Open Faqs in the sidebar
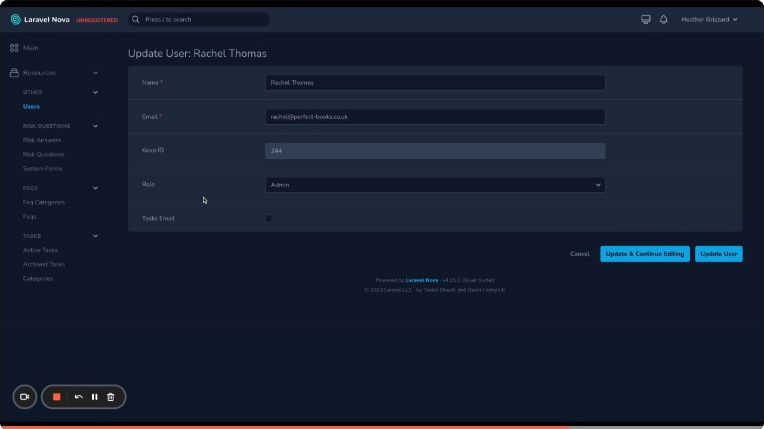Image resolution: width=764 pixels, height=429 pixels. click(29, 216)
